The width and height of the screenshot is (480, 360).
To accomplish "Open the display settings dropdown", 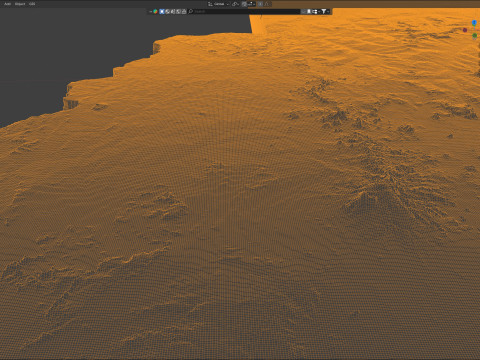I will pyautogui.click(x=316, y=12).
